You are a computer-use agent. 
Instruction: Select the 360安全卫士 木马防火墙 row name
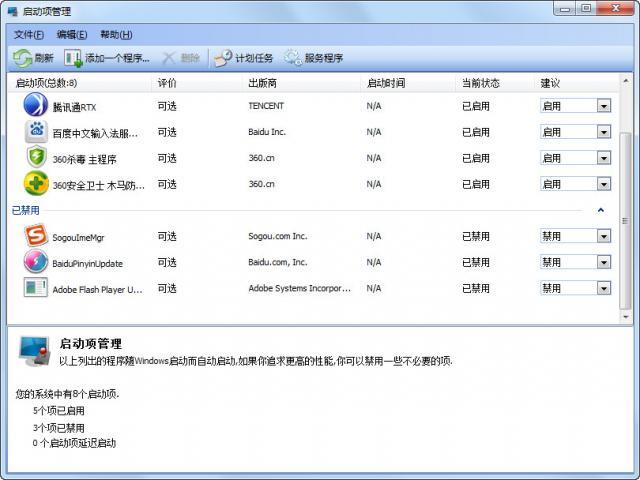(99, 186)
